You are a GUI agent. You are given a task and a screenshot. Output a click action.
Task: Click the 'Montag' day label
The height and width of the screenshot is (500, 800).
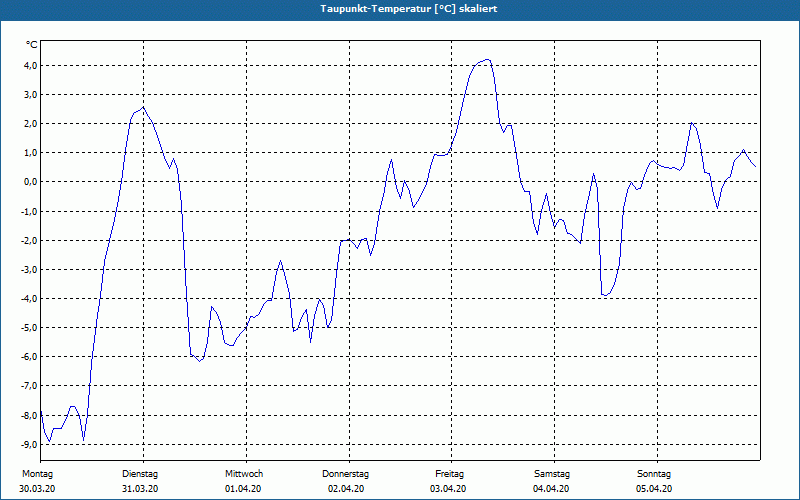coord(37,474)
